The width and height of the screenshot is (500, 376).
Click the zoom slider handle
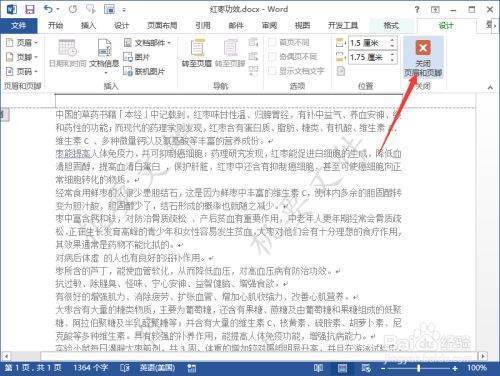pos(419,368)
